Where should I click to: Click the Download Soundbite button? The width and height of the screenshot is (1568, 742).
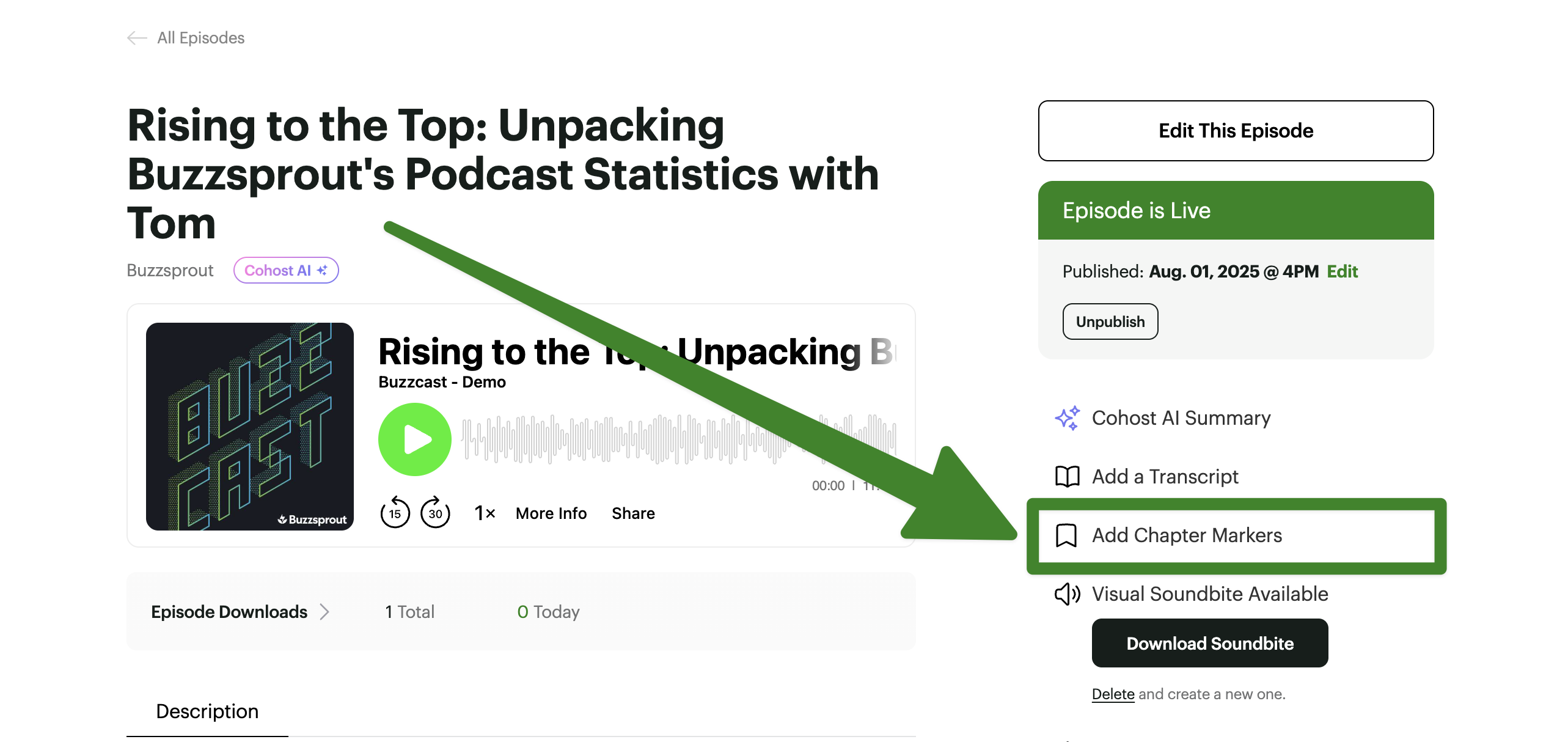[1210, 643]
